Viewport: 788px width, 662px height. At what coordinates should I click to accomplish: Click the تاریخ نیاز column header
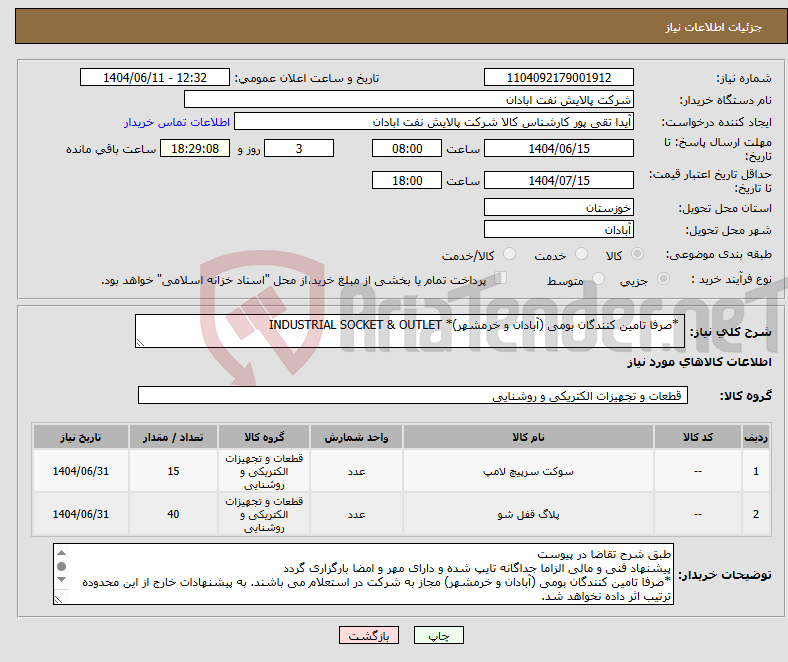[x=80, y=437]
